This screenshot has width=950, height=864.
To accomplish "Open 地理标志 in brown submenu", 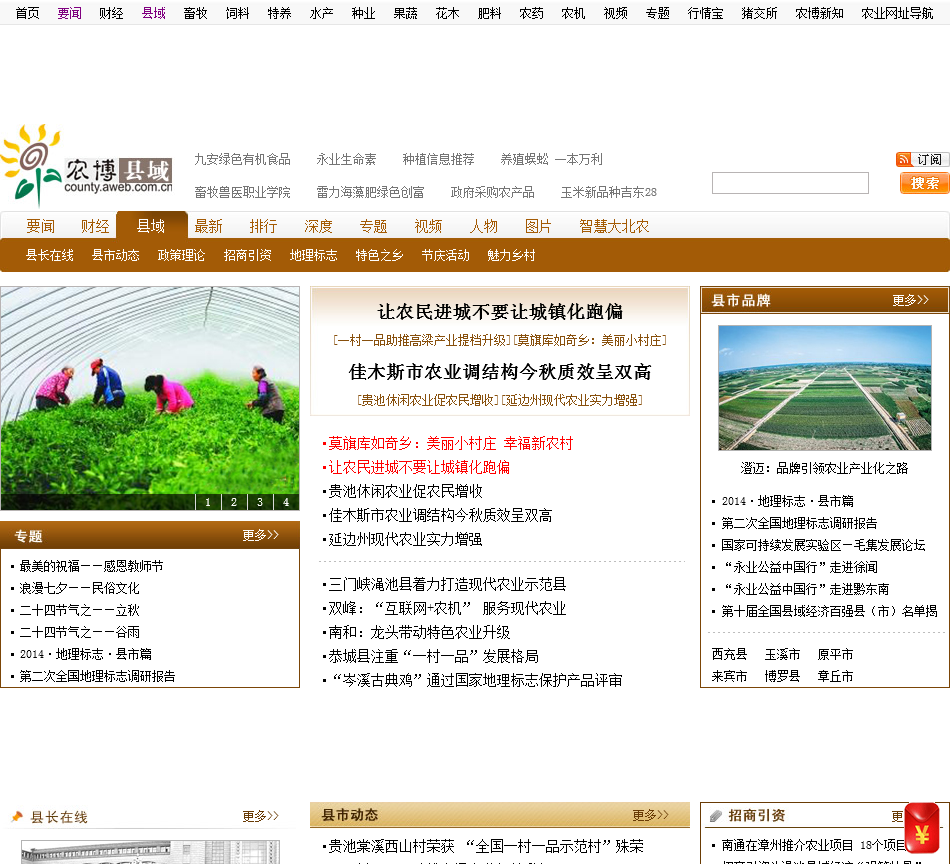I will (x=313, y=255).
